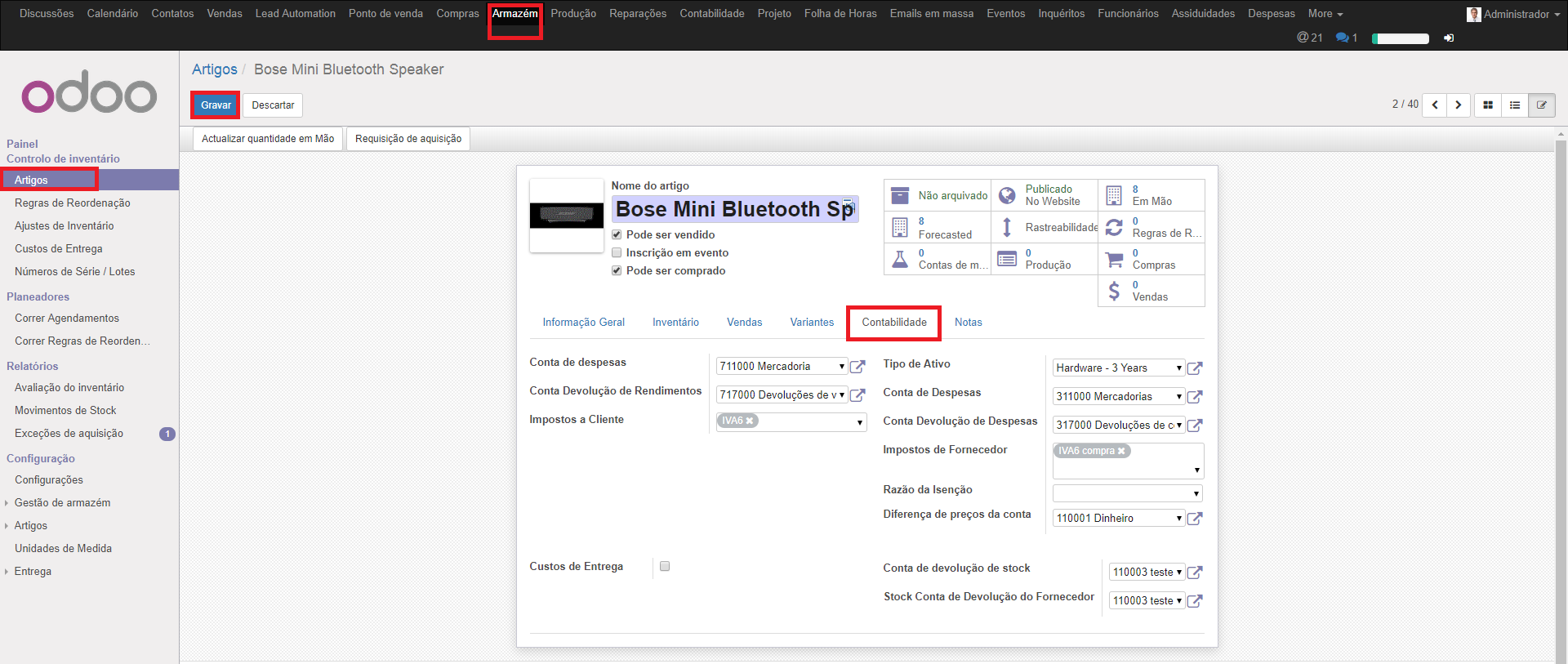Open Impostos de Fornecedor tags field
The width and height of the screenshot is (1568, 664).
1128,461
